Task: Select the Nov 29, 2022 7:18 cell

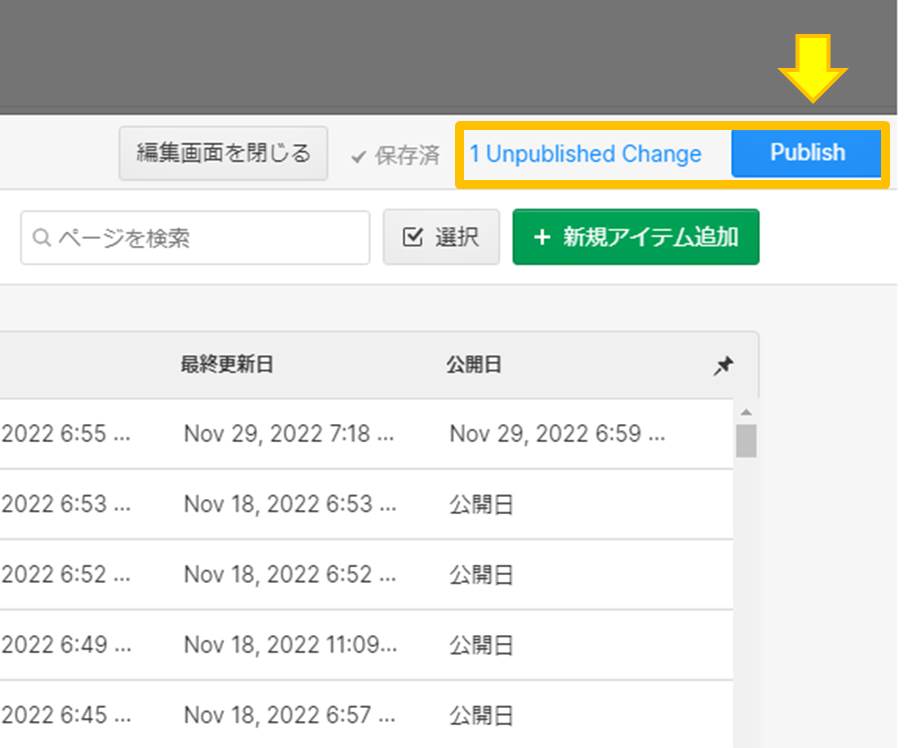Action: pos(289,434)
